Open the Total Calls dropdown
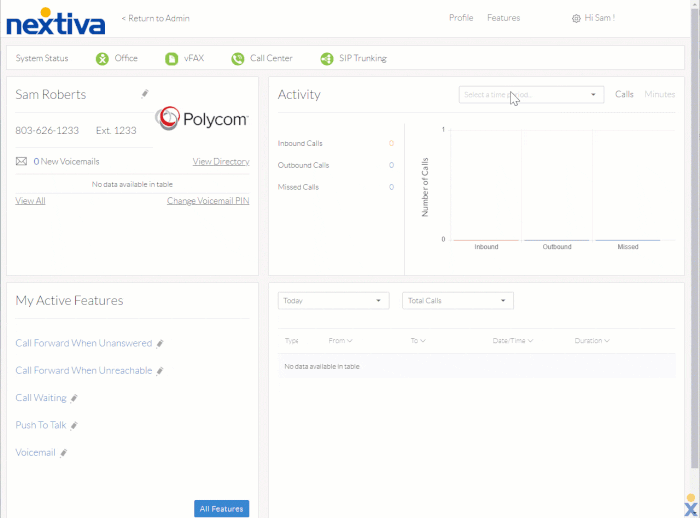Screen dimensions: 700x518 [x=458, y=301]
